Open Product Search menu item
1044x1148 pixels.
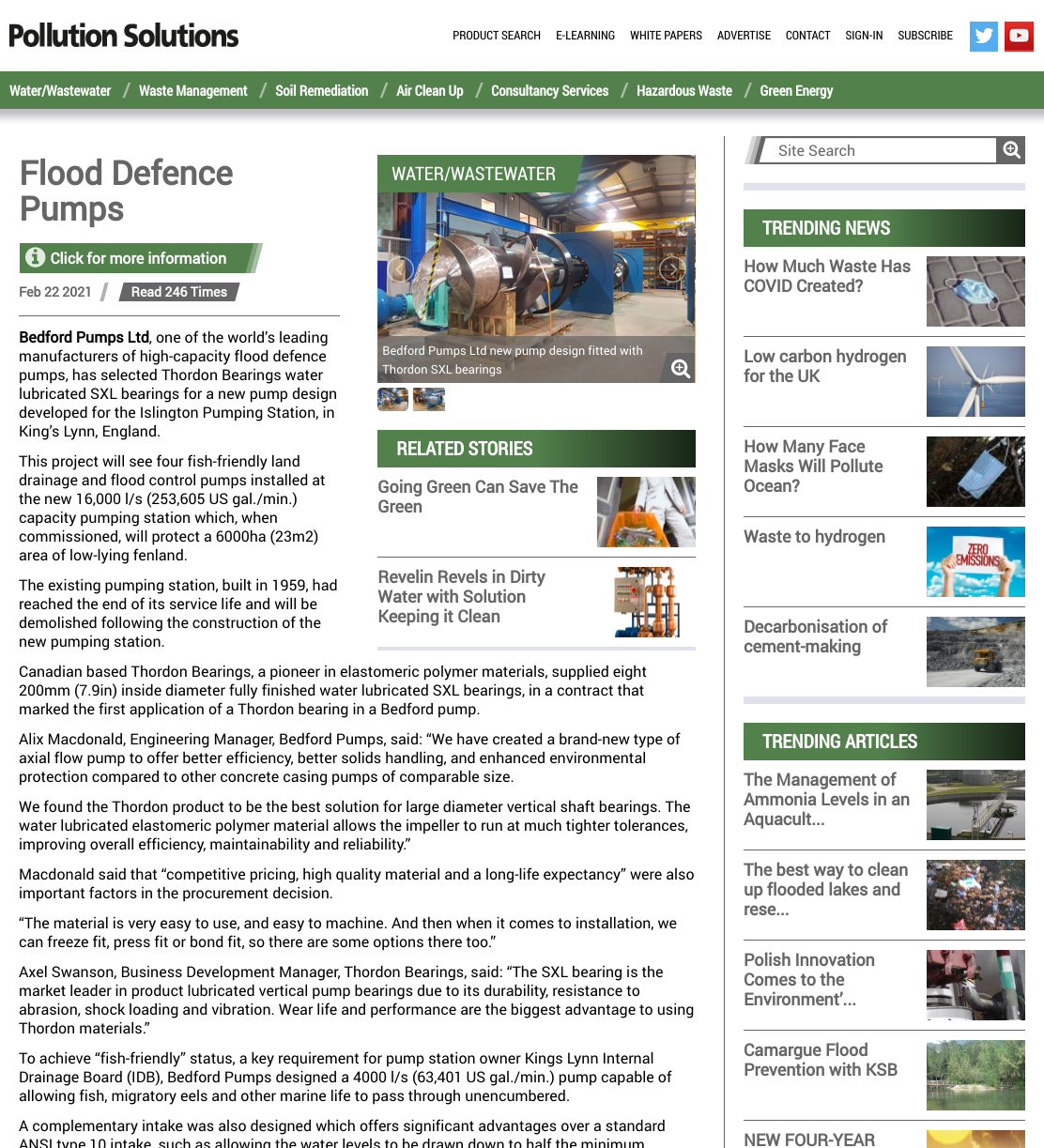(497, 36)
